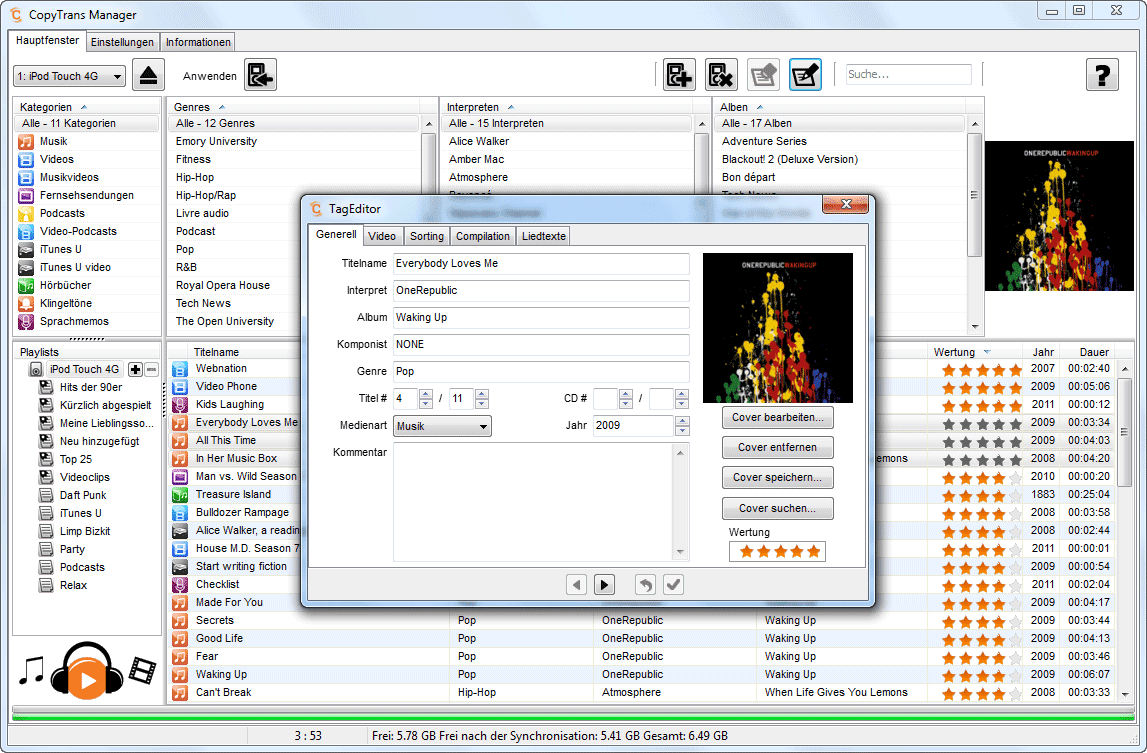
Task: Click the album cover in TagEditor
Action: point(778,328)
